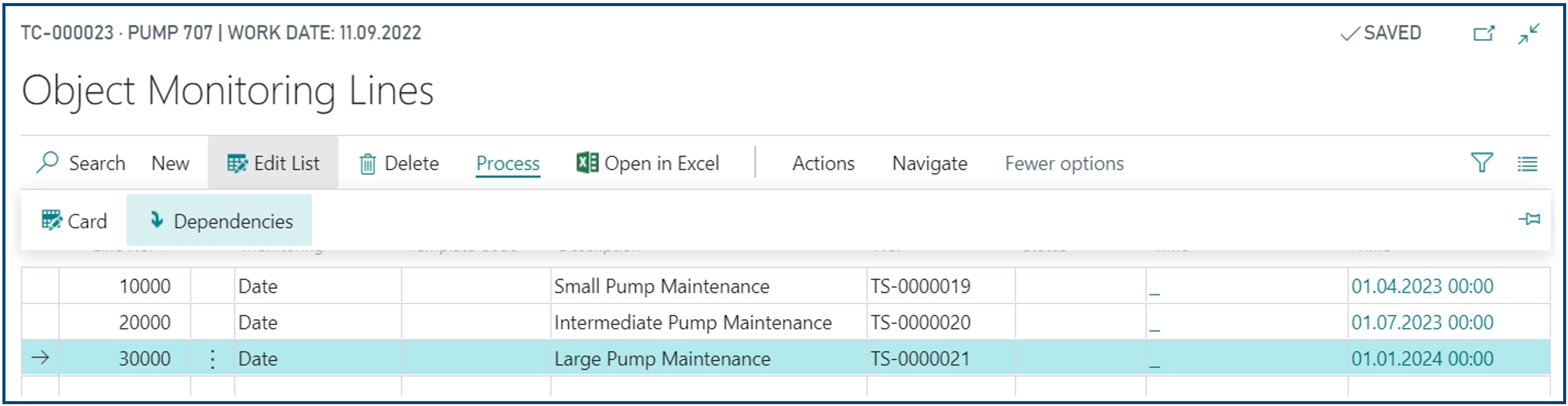Open the 01.07.2023 00:00 link

[1422, 322]
